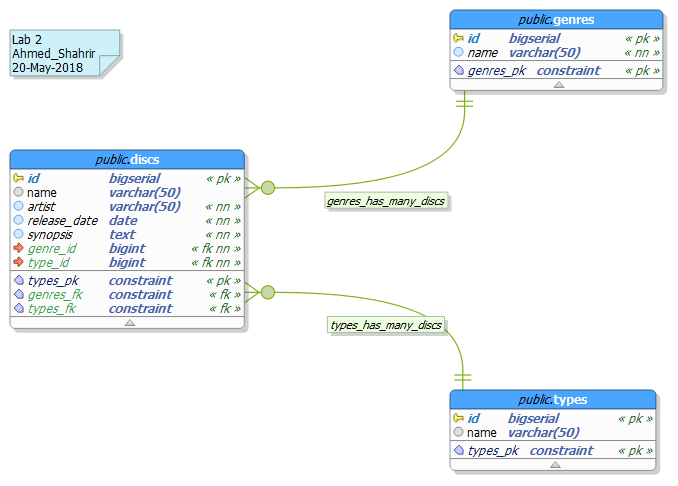
Task: Click the type_id foreign key arrow icon
Action: [18, 262]
